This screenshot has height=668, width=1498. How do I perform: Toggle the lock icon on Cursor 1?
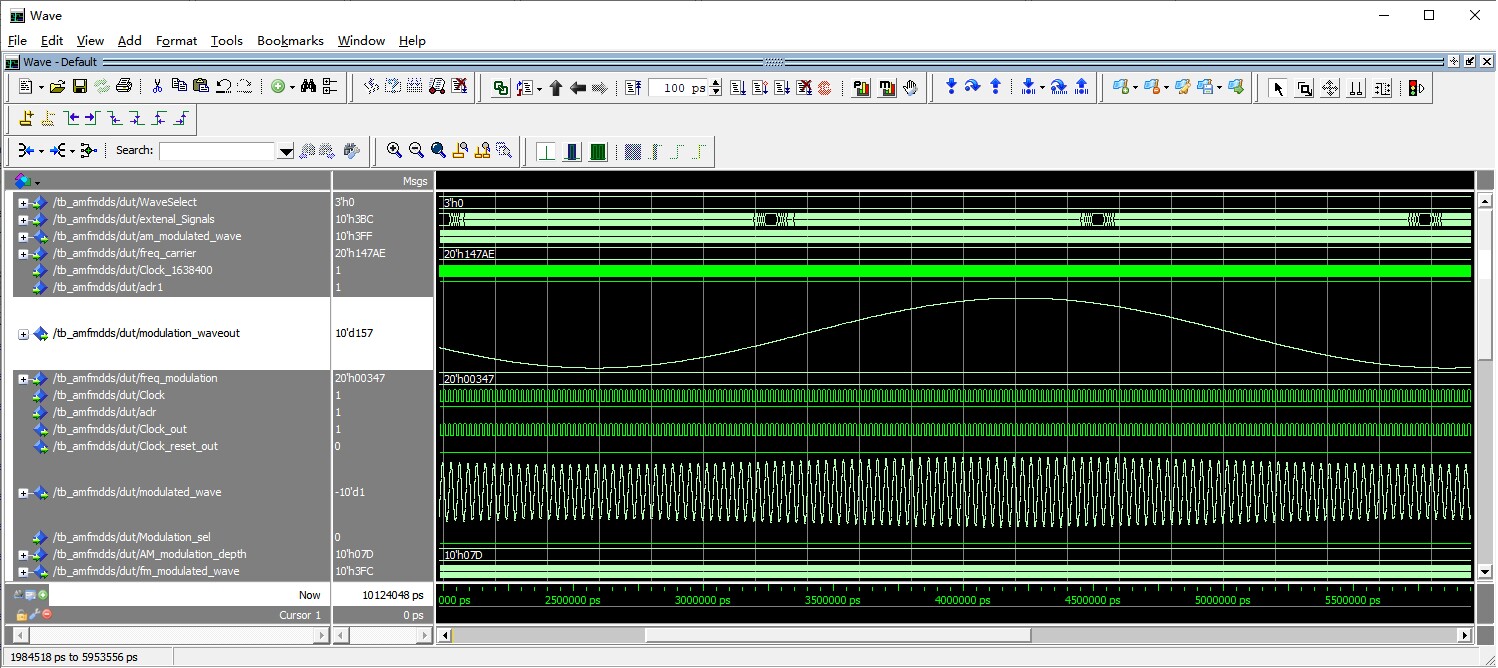[21, 615]
